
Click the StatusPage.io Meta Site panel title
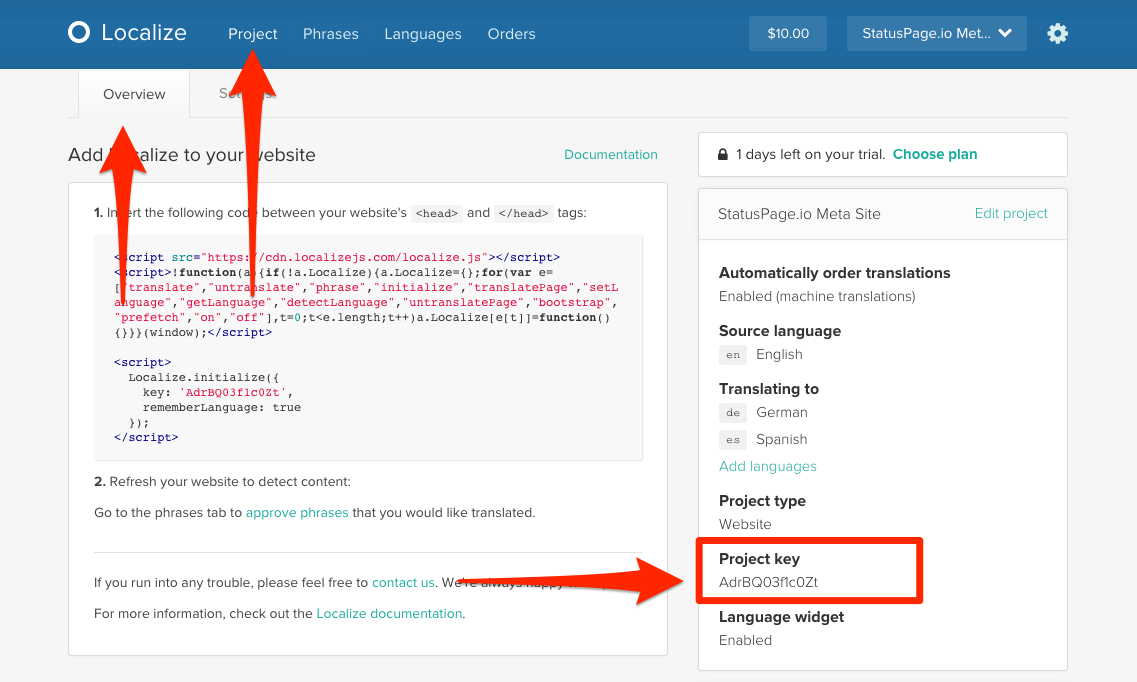pos(799,214)
